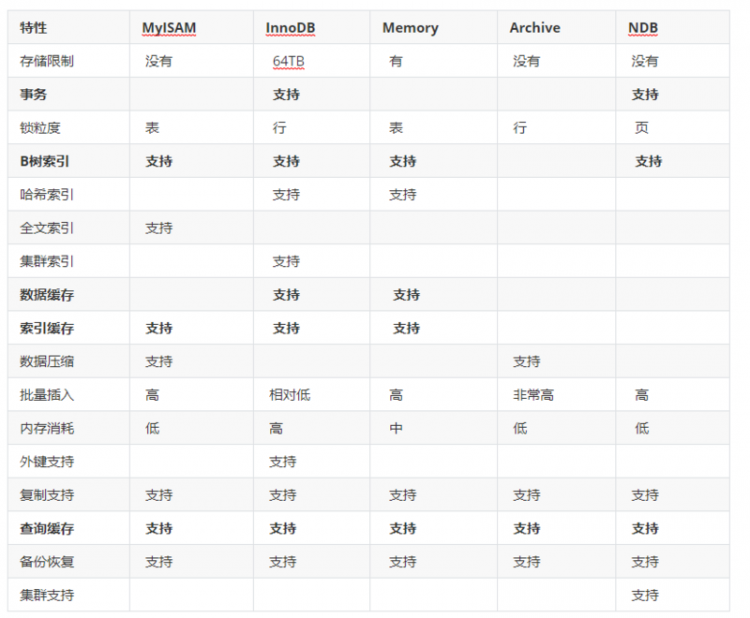Select the 哈希索引 row label
Image resolution: width=750 pixels, height=618 pixels.
pos(46,195)
